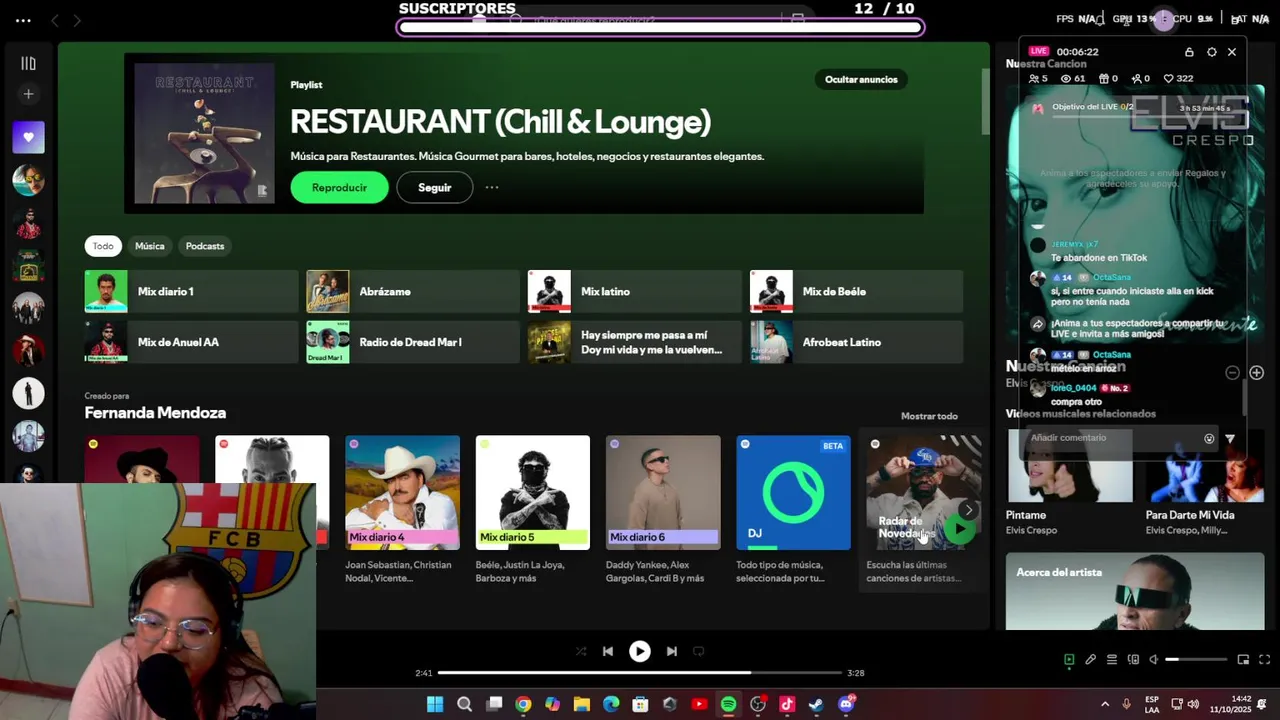
Task: Skip to previous track
Action: click(x=608, y=651)
